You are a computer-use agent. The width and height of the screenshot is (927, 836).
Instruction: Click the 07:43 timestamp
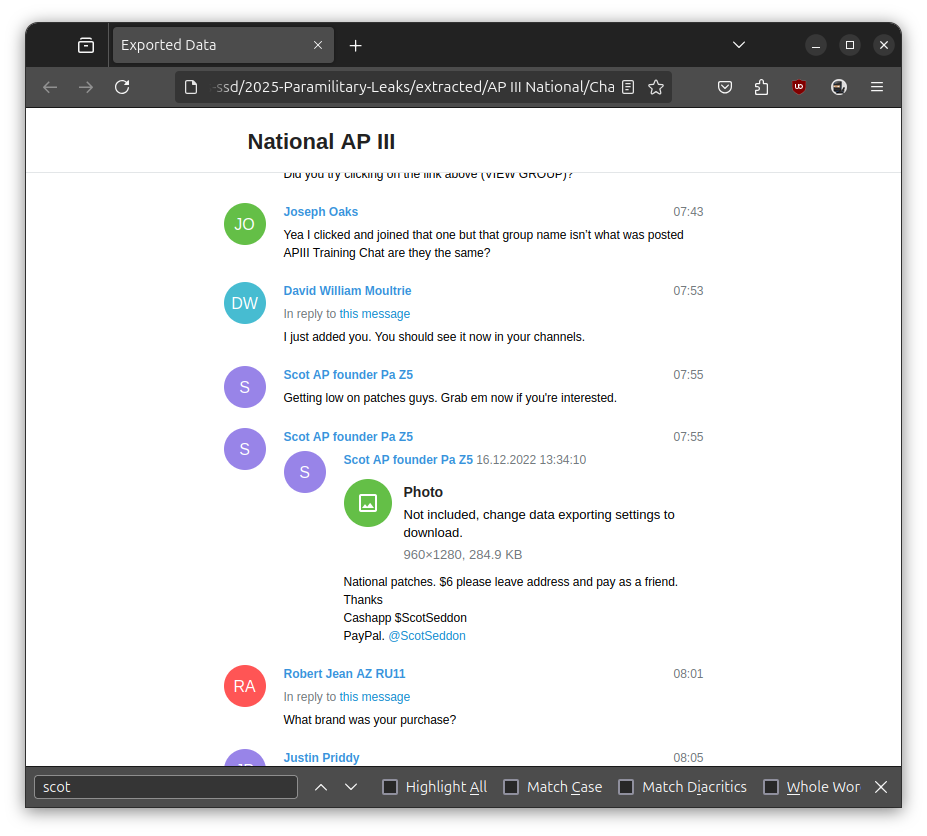pyautogui.click(x=688, y=212)
